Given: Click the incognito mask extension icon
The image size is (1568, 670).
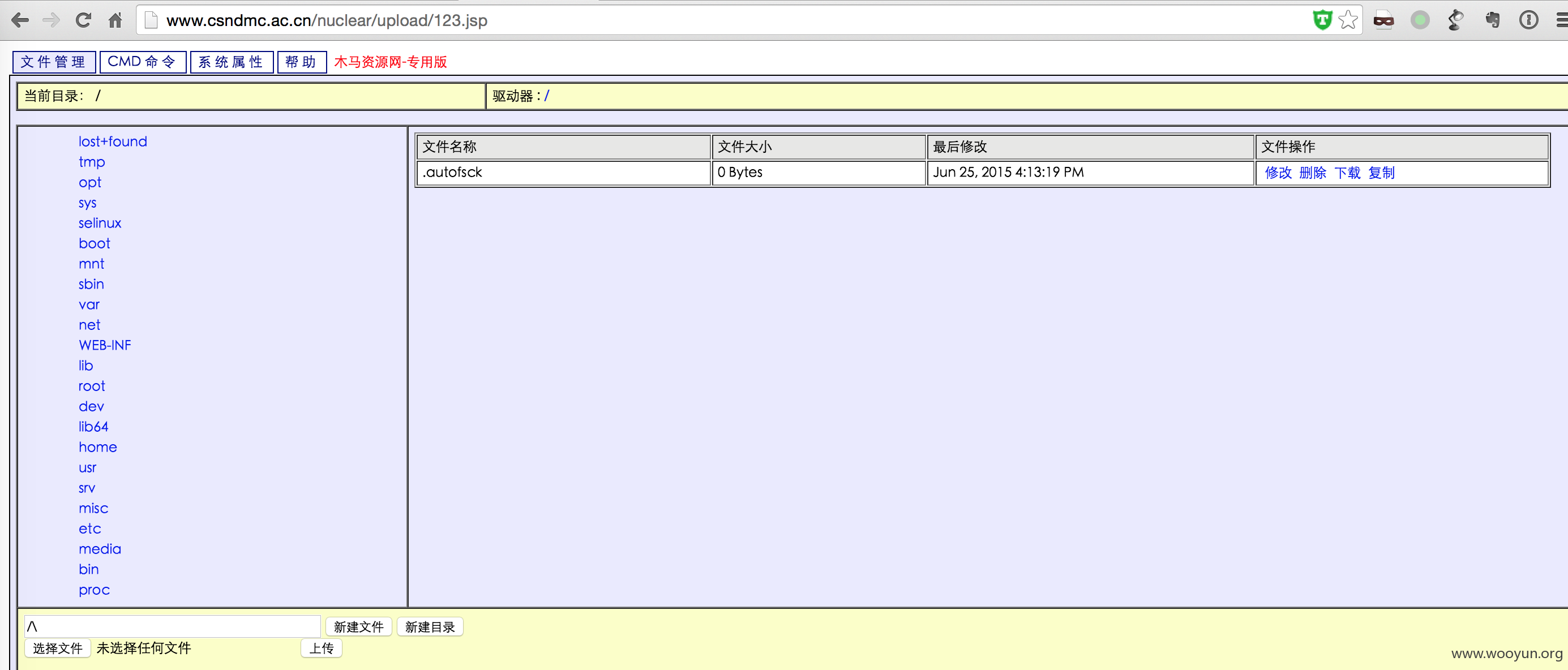Looking at the screenshot, I should coord(1383,21).
